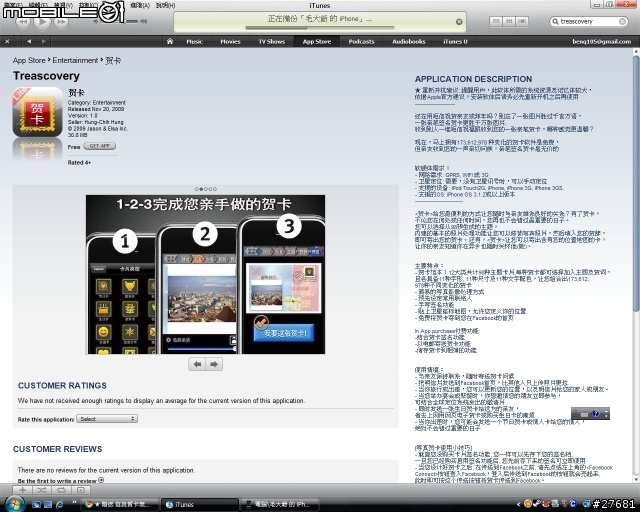640x512 pixels.
Task: Open the 說明(H) help menu
Action: 165,5
